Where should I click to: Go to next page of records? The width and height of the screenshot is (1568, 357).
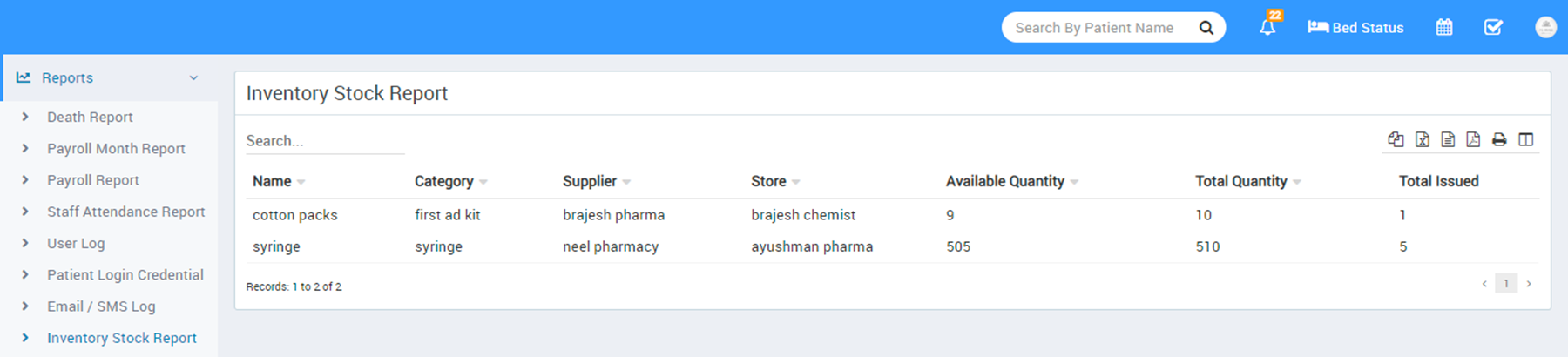(1529, 284)
